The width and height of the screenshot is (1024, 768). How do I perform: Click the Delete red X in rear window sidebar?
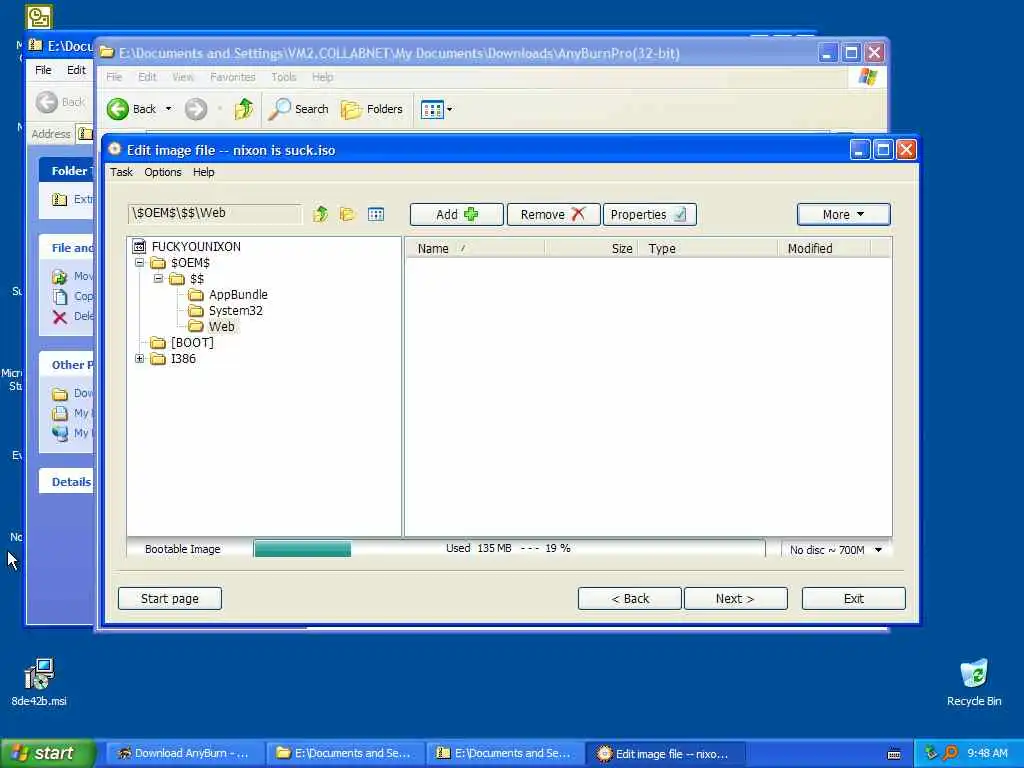(59, 317)
